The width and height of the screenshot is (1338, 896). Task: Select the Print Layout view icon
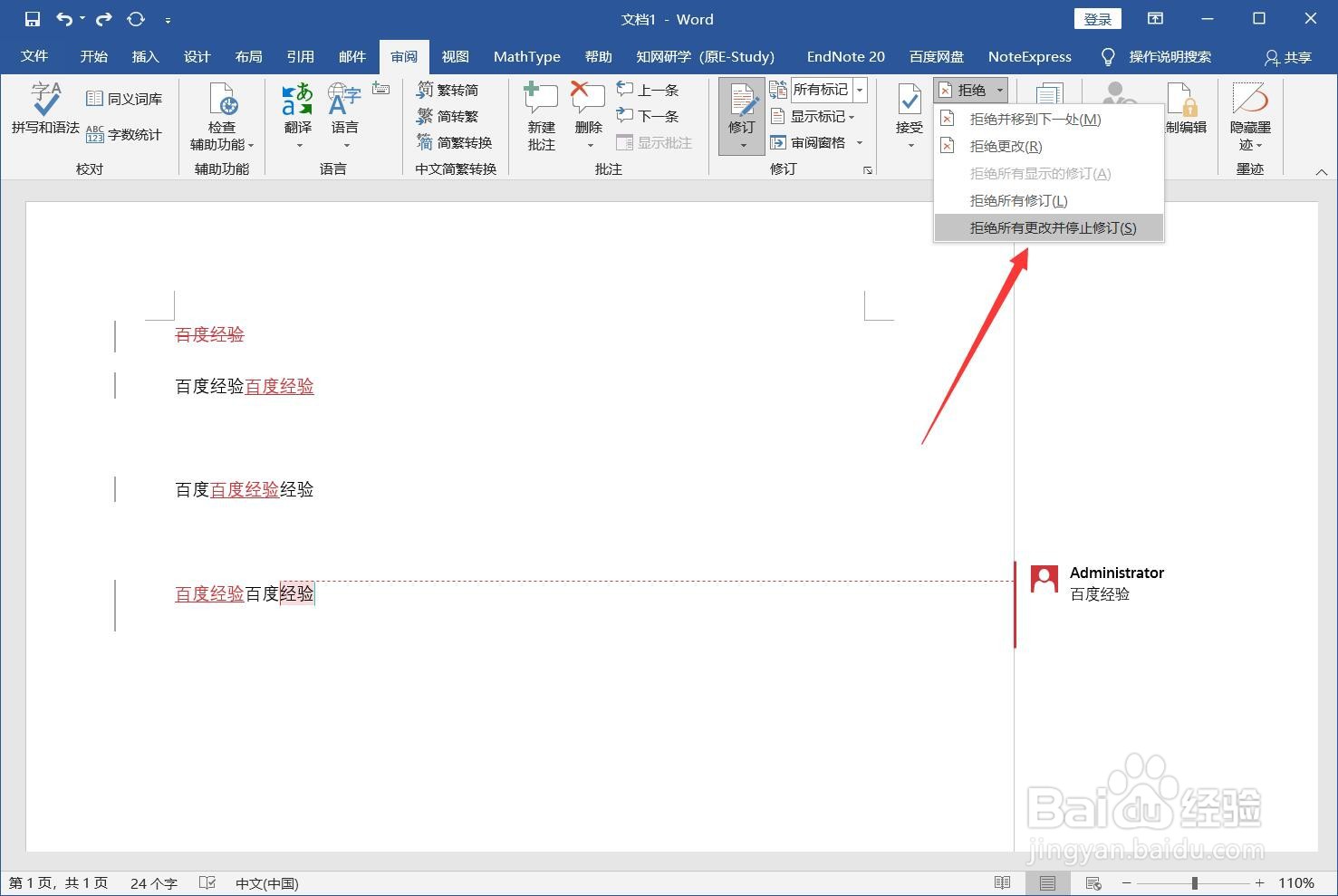point(1047,883)
